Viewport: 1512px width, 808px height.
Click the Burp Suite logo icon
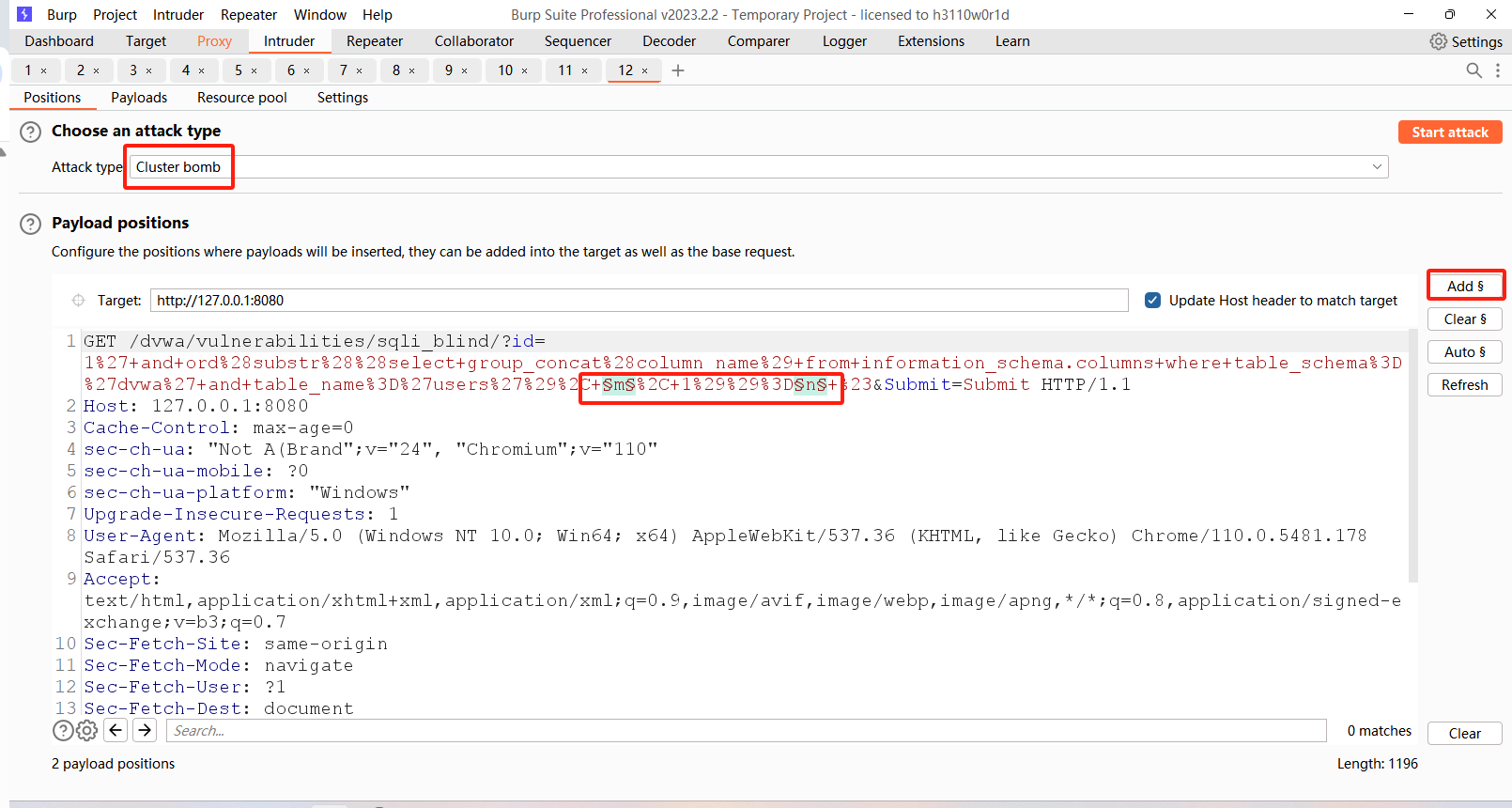pos(24,14)
